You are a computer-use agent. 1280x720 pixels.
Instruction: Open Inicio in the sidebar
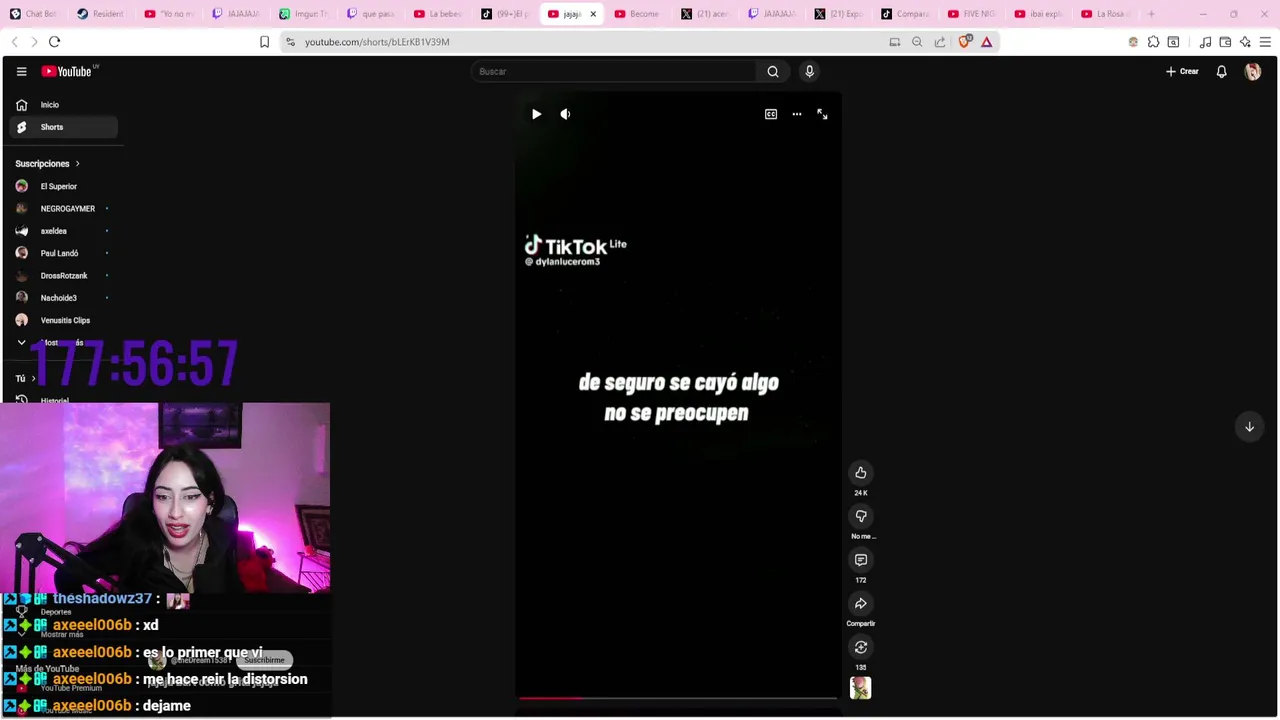(64, 105)
